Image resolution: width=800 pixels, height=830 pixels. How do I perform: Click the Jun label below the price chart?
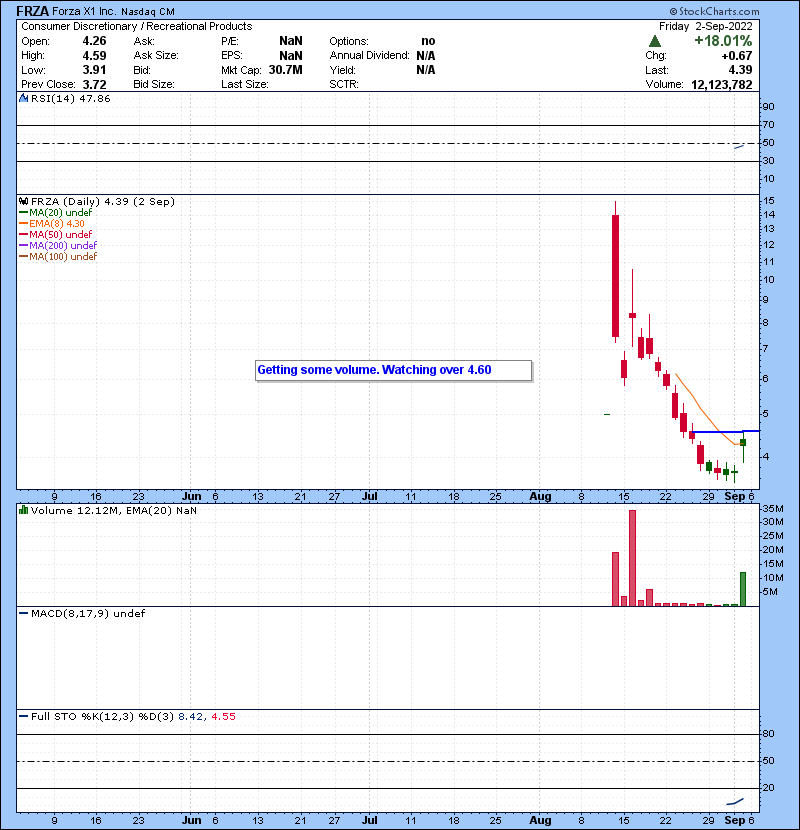pyautogui.click(x=191, y=497)
